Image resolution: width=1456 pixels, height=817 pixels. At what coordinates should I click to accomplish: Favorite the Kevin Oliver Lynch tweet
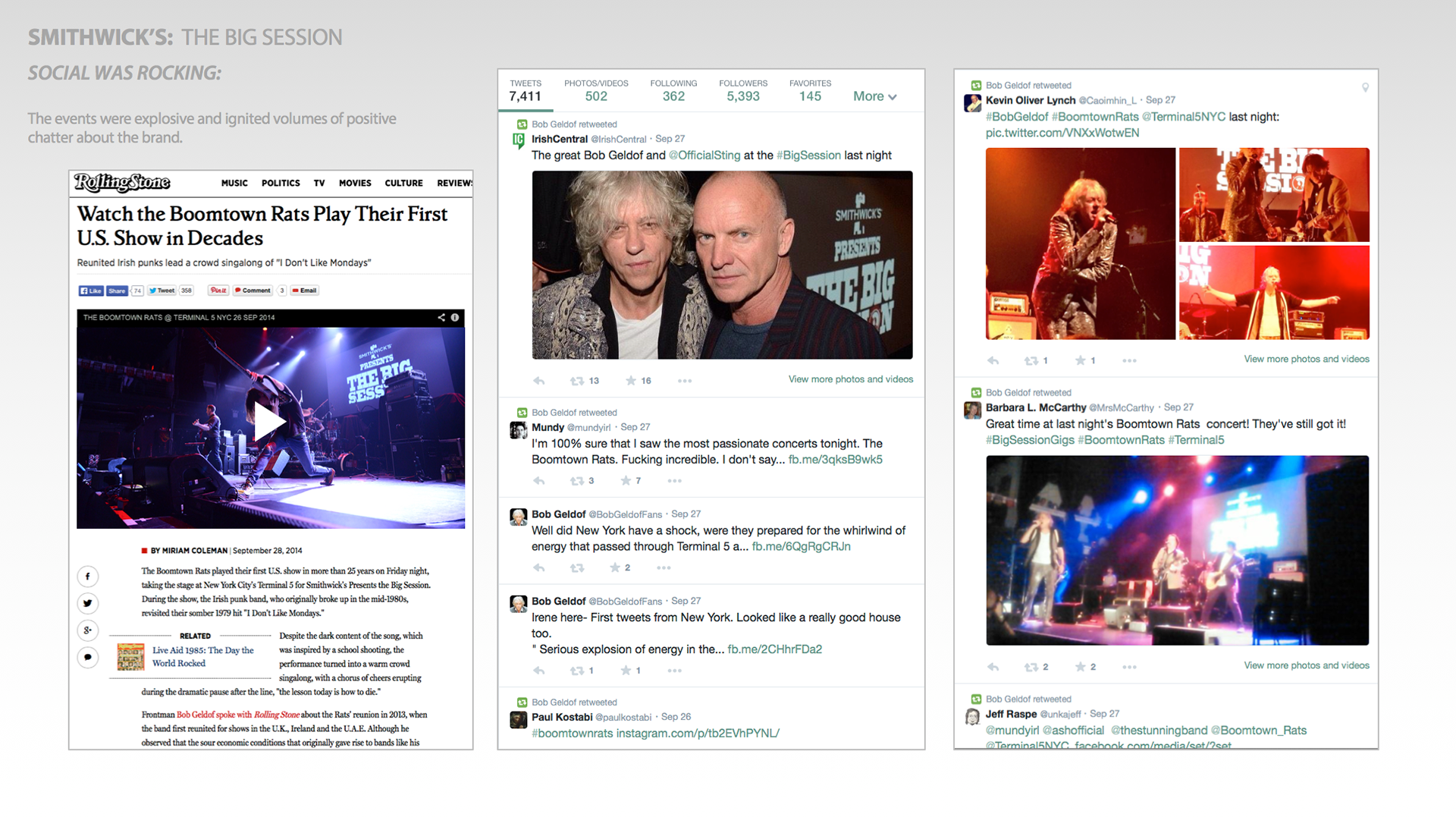(x=1081, y=360)
